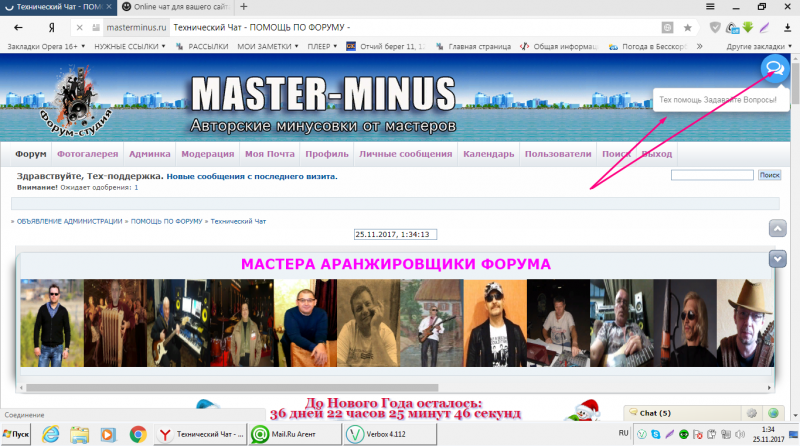Open the 'Отчий берег' bookmark
This screenshot has width=800, height=446.
pyautogui.click(x=386, y=46)
